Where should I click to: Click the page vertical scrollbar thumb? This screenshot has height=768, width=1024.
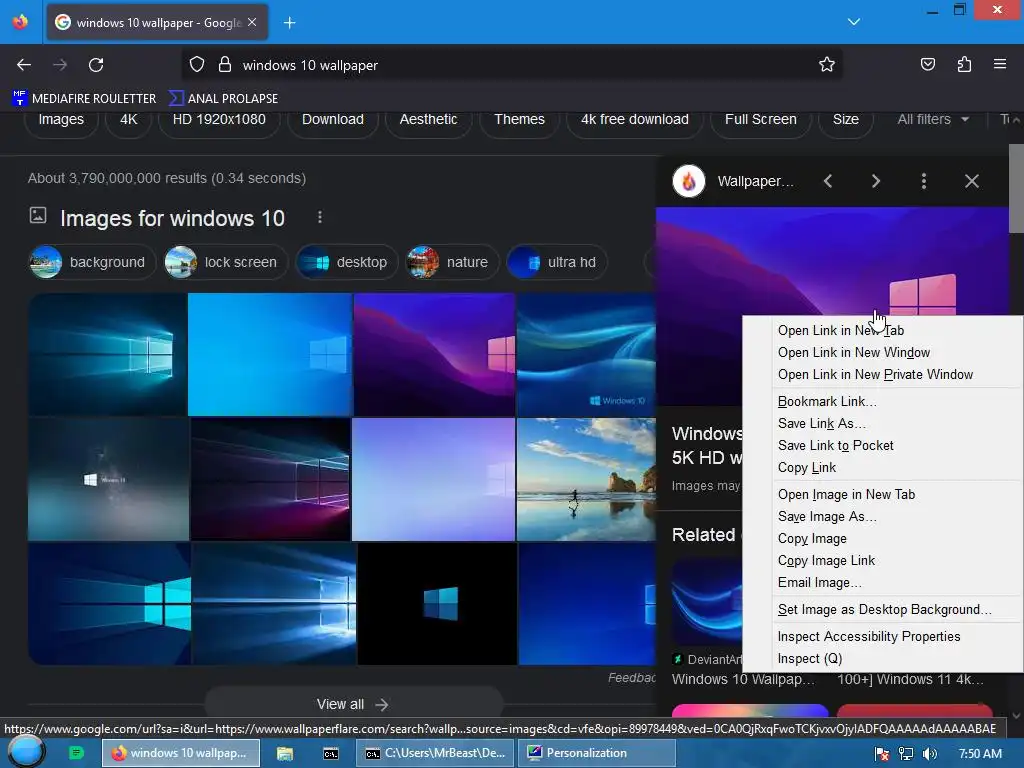tap(1016, 188)
